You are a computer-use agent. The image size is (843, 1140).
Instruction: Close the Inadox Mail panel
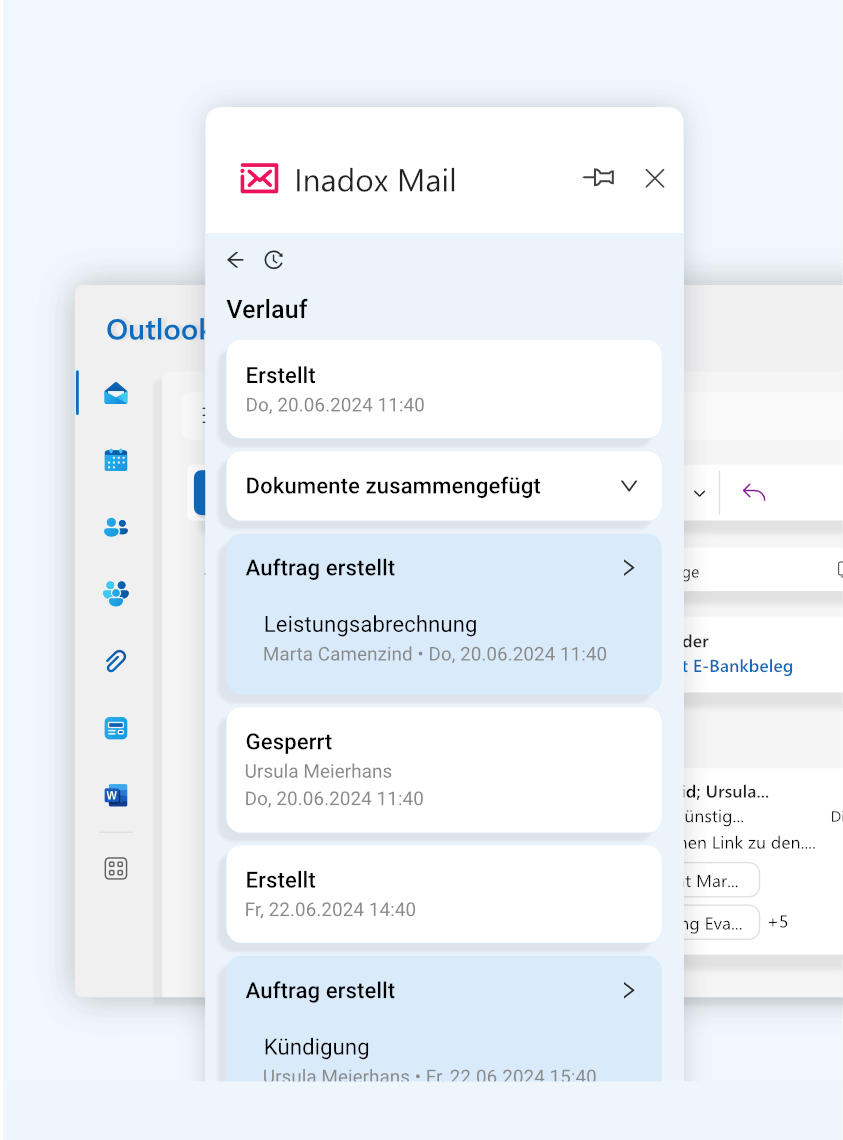pos(655,178)
